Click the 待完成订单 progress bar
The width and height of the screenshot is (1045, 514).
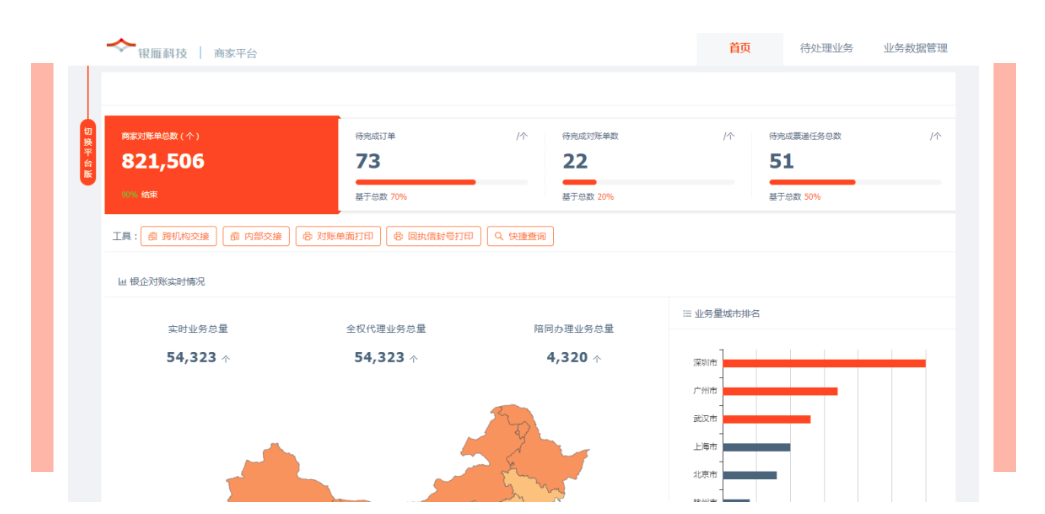pyautogui.click(x=441, y=182)
